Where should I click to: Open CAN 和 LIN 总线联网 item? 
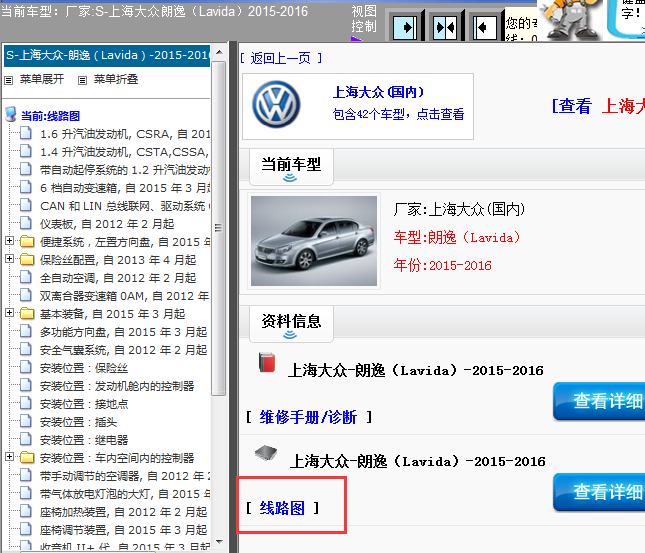[125, 206]
